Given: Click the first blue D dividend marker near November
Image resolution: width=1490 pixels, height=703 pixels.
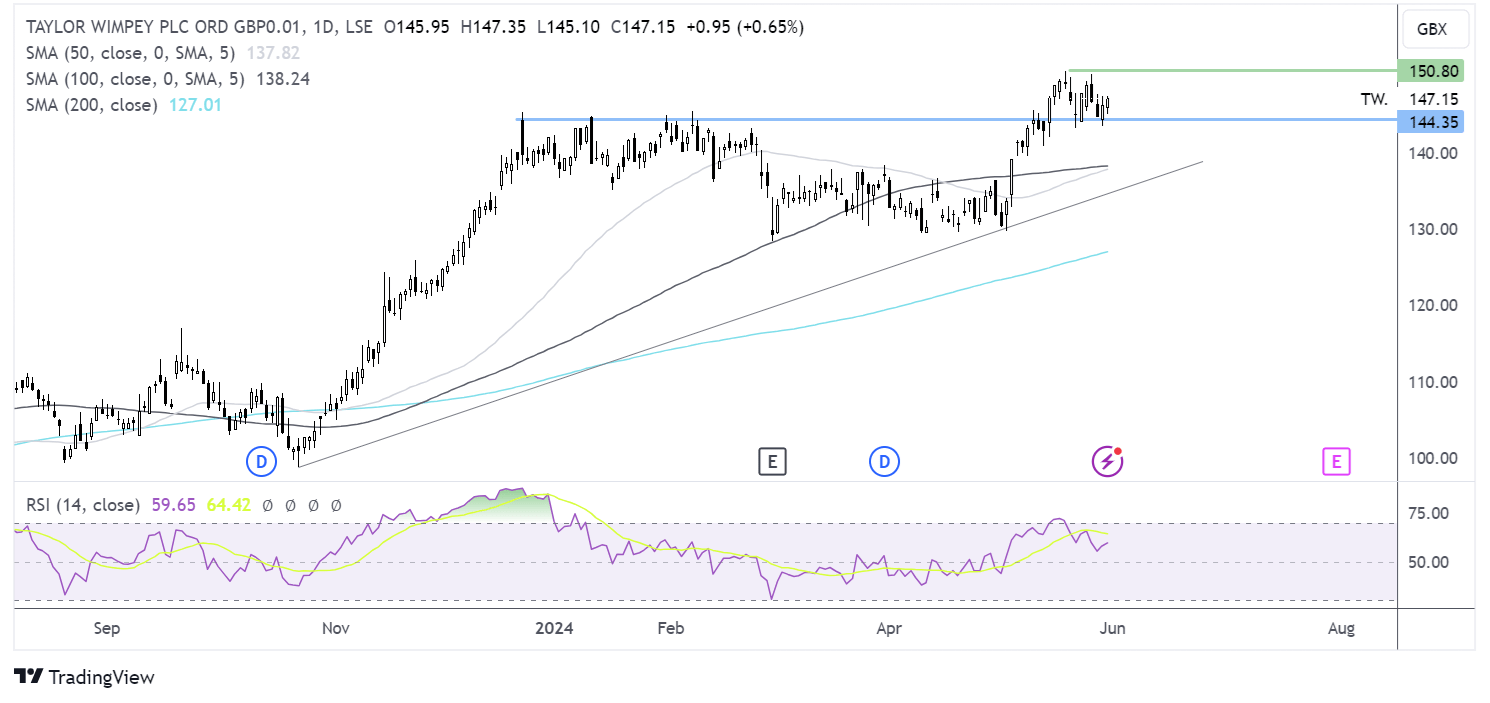Looking at the screenshot, I should 261,461.
